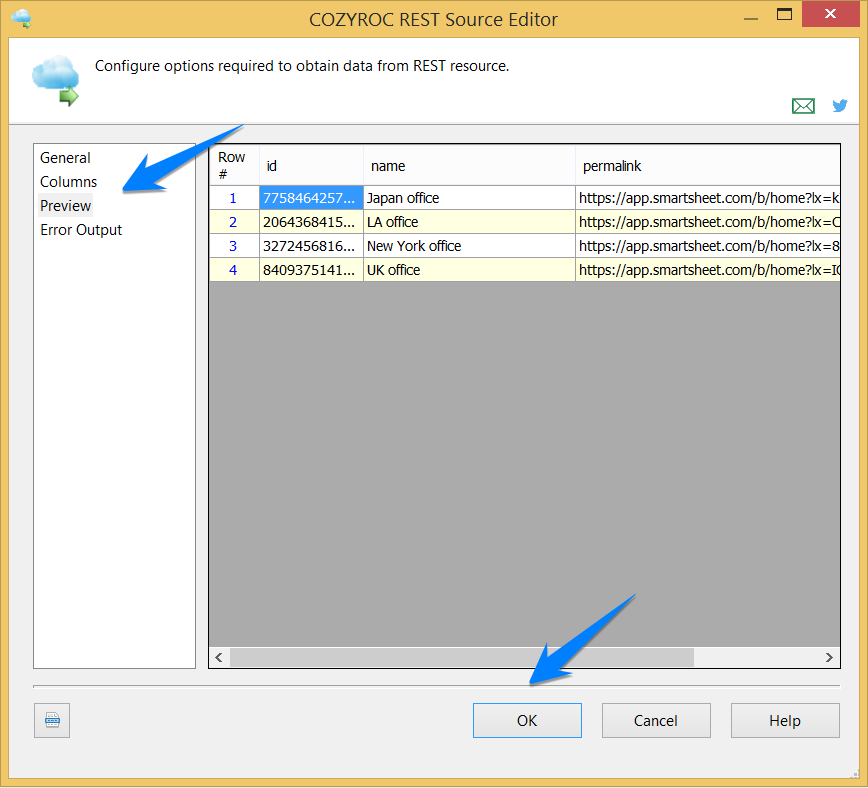Click the script/expression icon button at bottom left
This screenshot has width=868, height=788.
pos(52,720)
